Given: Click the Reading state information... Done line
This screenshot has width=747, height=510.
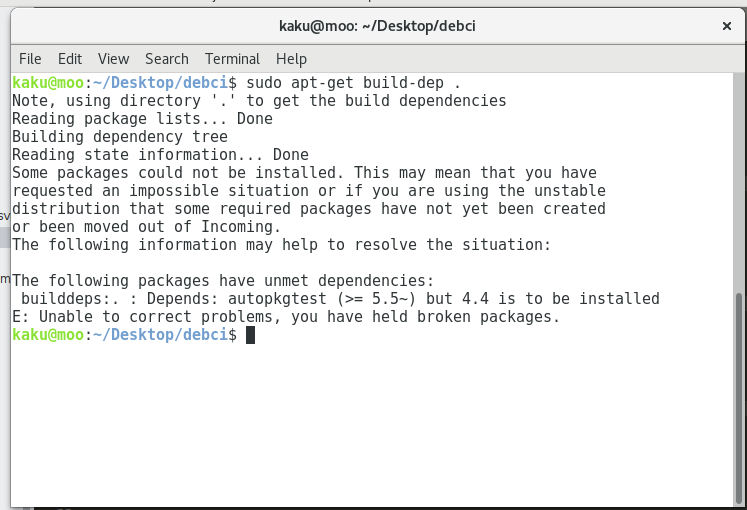Looking at the screenshot, I should pyautogui.click(x=161, y=155).
